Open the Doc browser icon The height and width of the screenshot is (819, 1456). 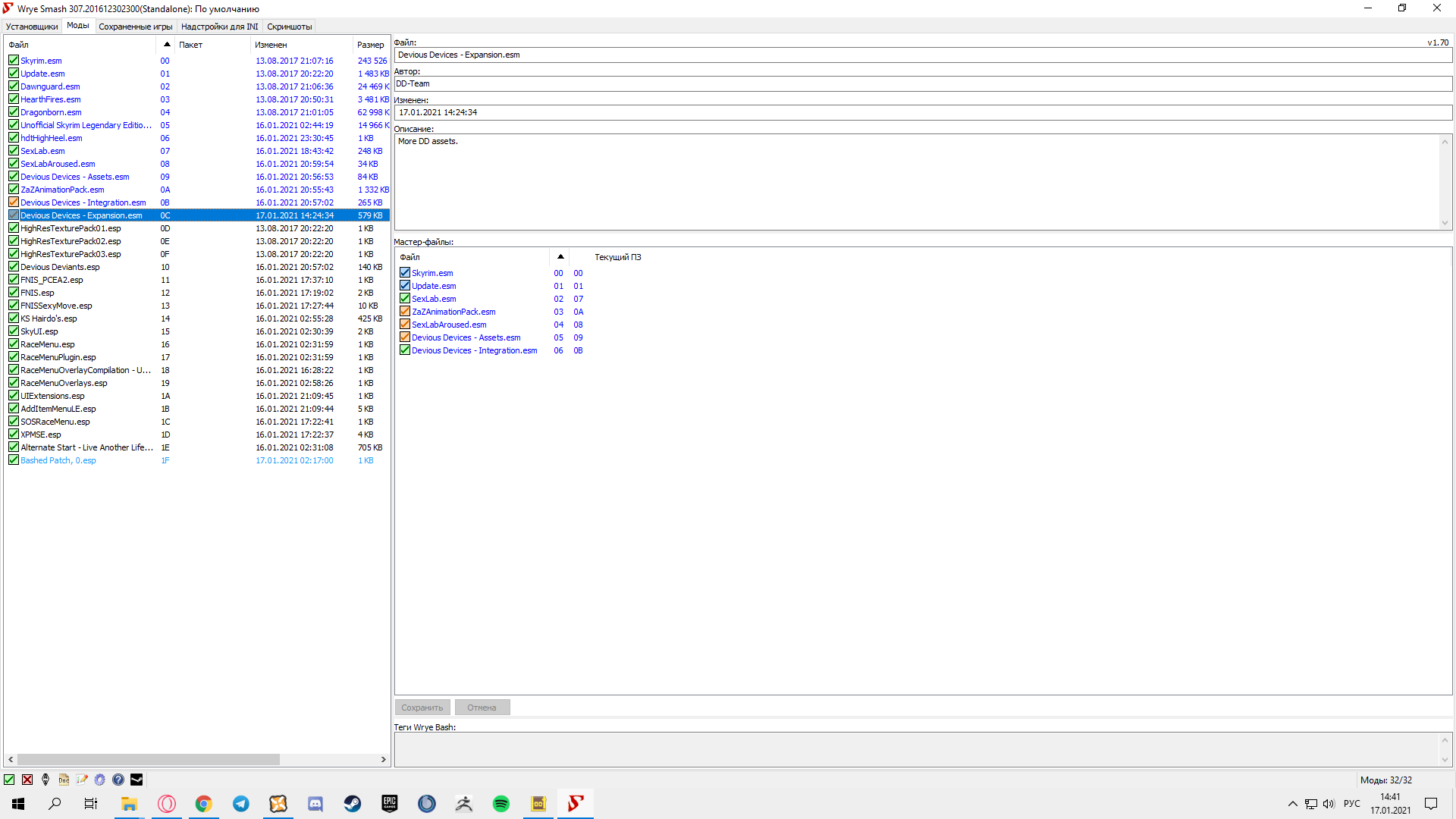coord(64,780)
